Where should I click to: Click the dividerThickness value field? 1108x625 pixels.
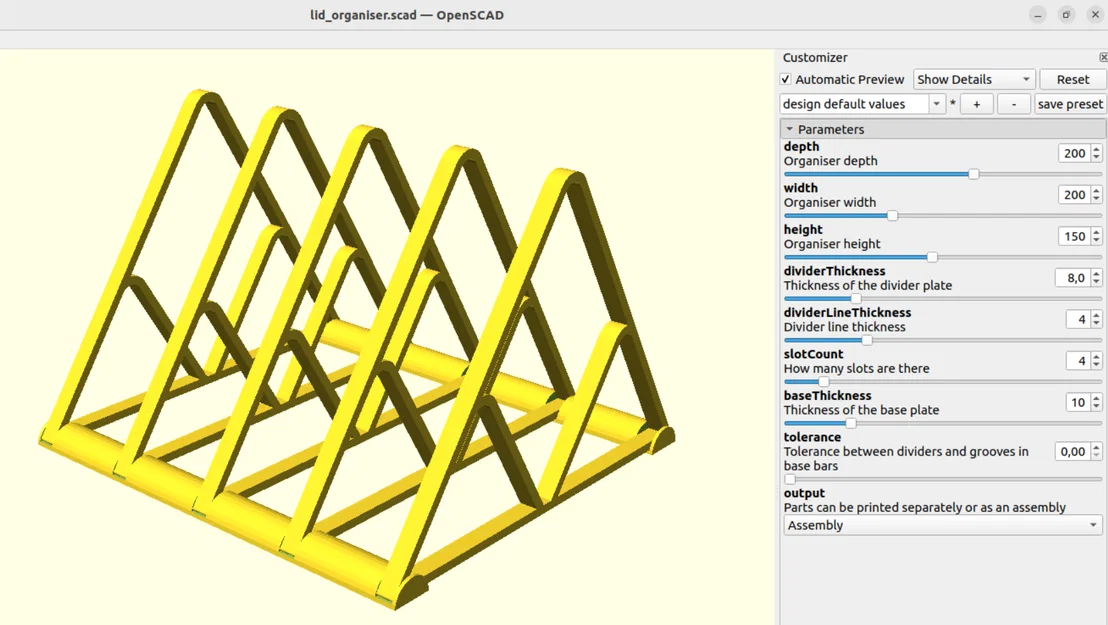(1073, 279)
